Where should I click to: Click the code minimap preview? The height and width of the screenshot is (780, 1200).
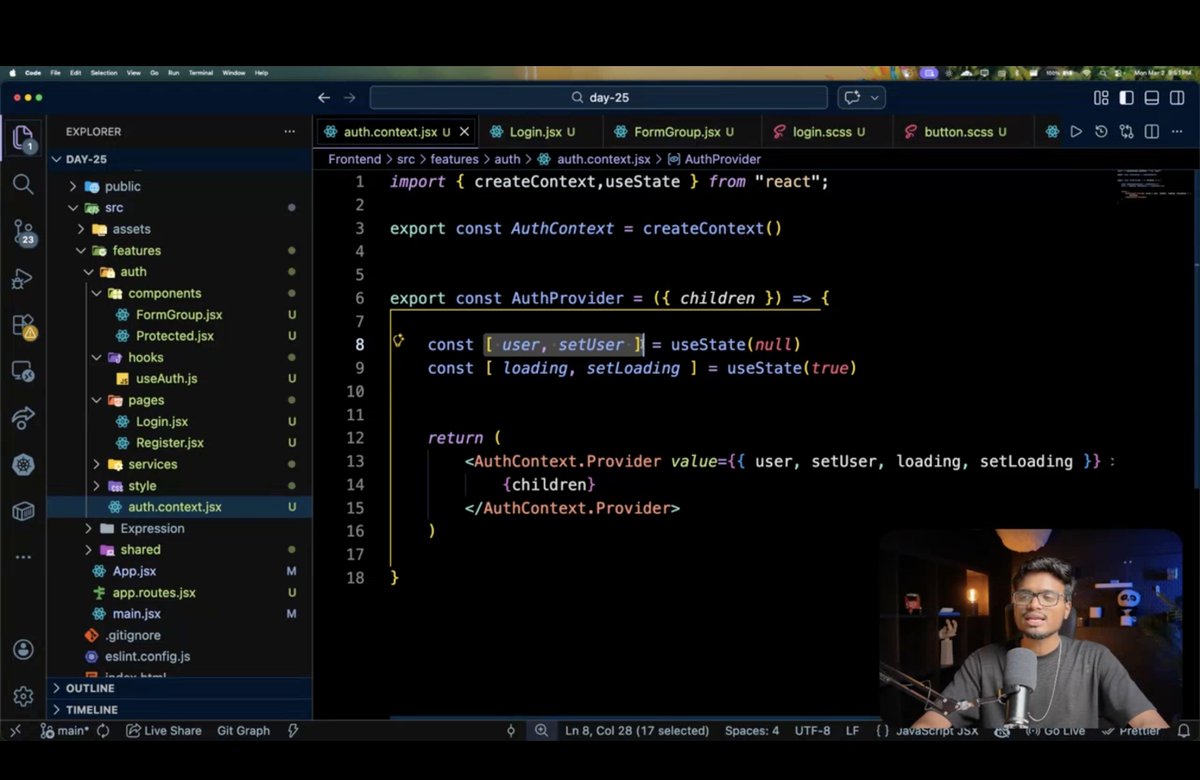tap(1151, 185)
